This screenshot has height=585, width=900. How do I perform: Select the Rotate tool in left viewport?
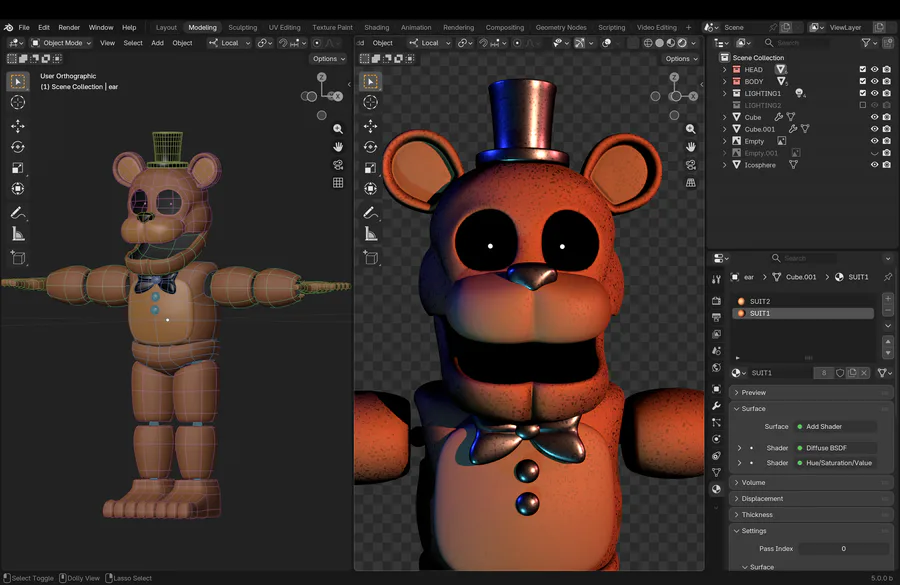[x=18, y=147]
